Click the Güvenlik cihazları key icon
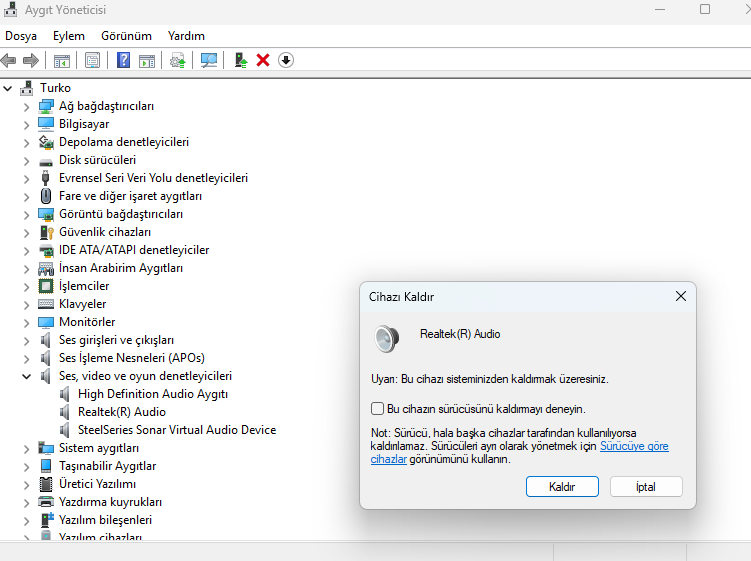Screen dimensions: 751x561 pos(46,232)
